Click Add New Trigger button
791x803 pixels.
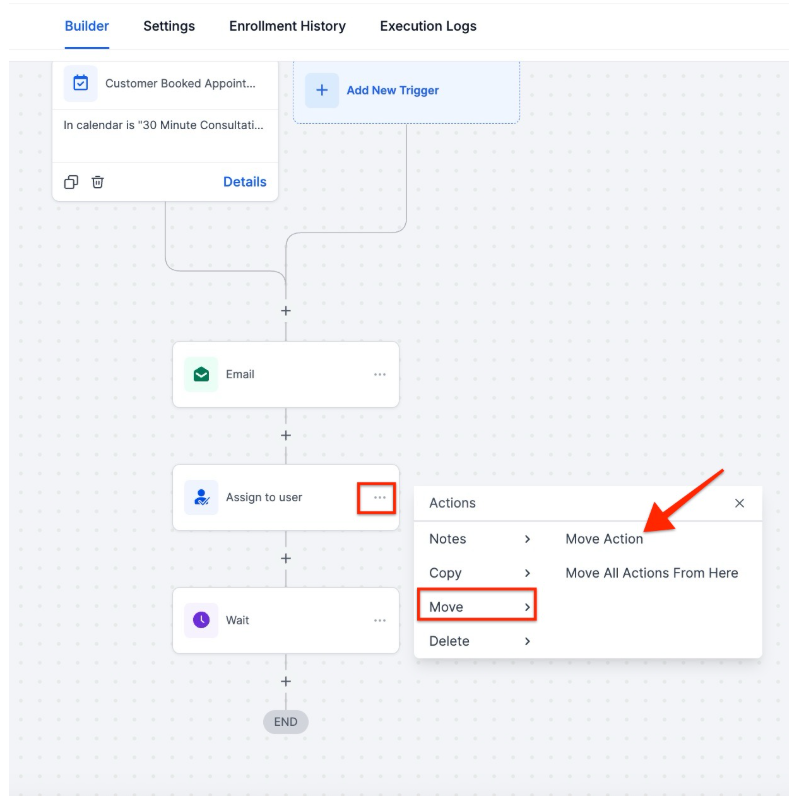click(392, 90)
